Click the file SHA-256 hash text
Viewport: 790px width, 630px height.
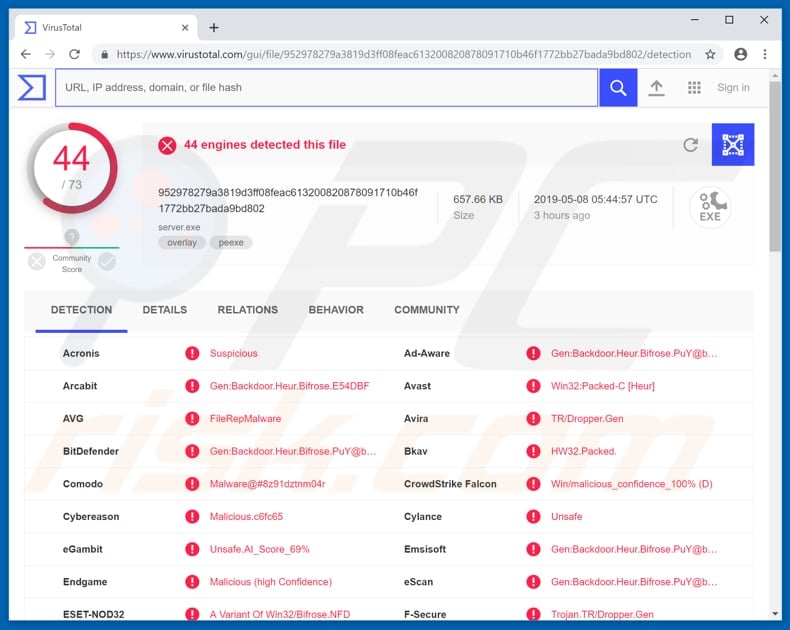click(x=288, y=200)
